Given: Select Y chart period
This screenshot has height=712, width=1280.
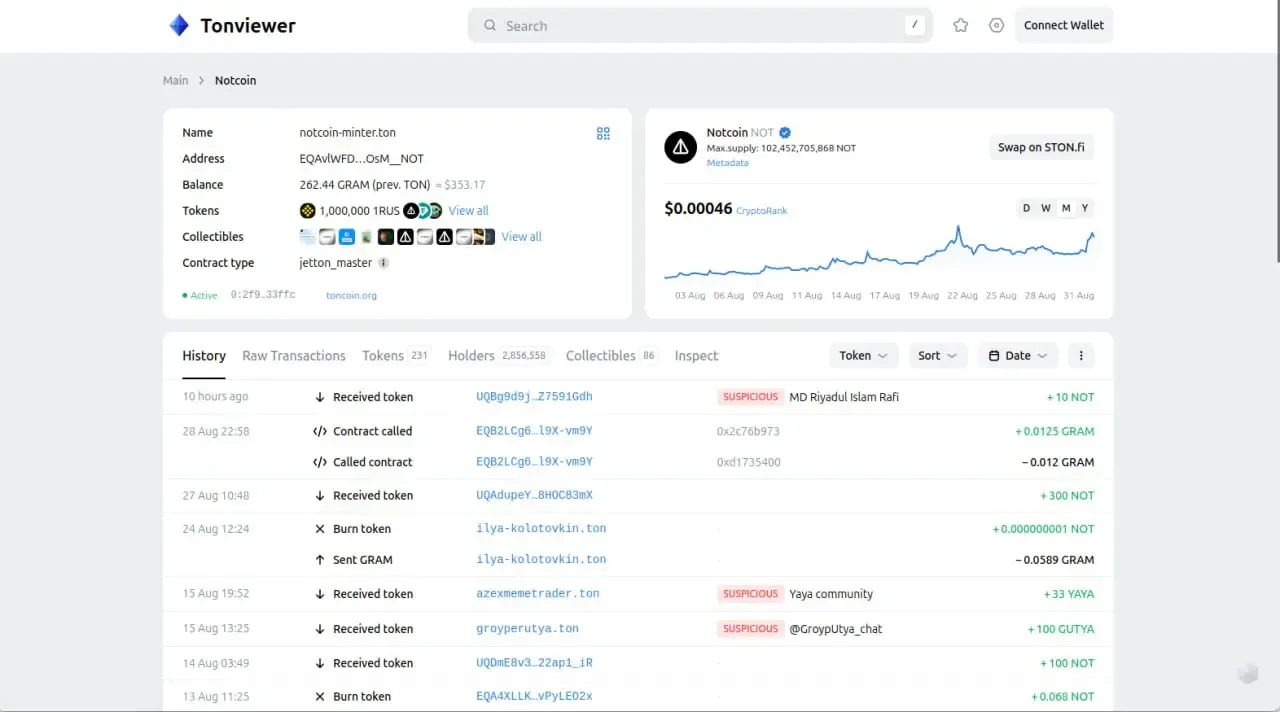Looking at the screenshot, I should click(1085, 208).
